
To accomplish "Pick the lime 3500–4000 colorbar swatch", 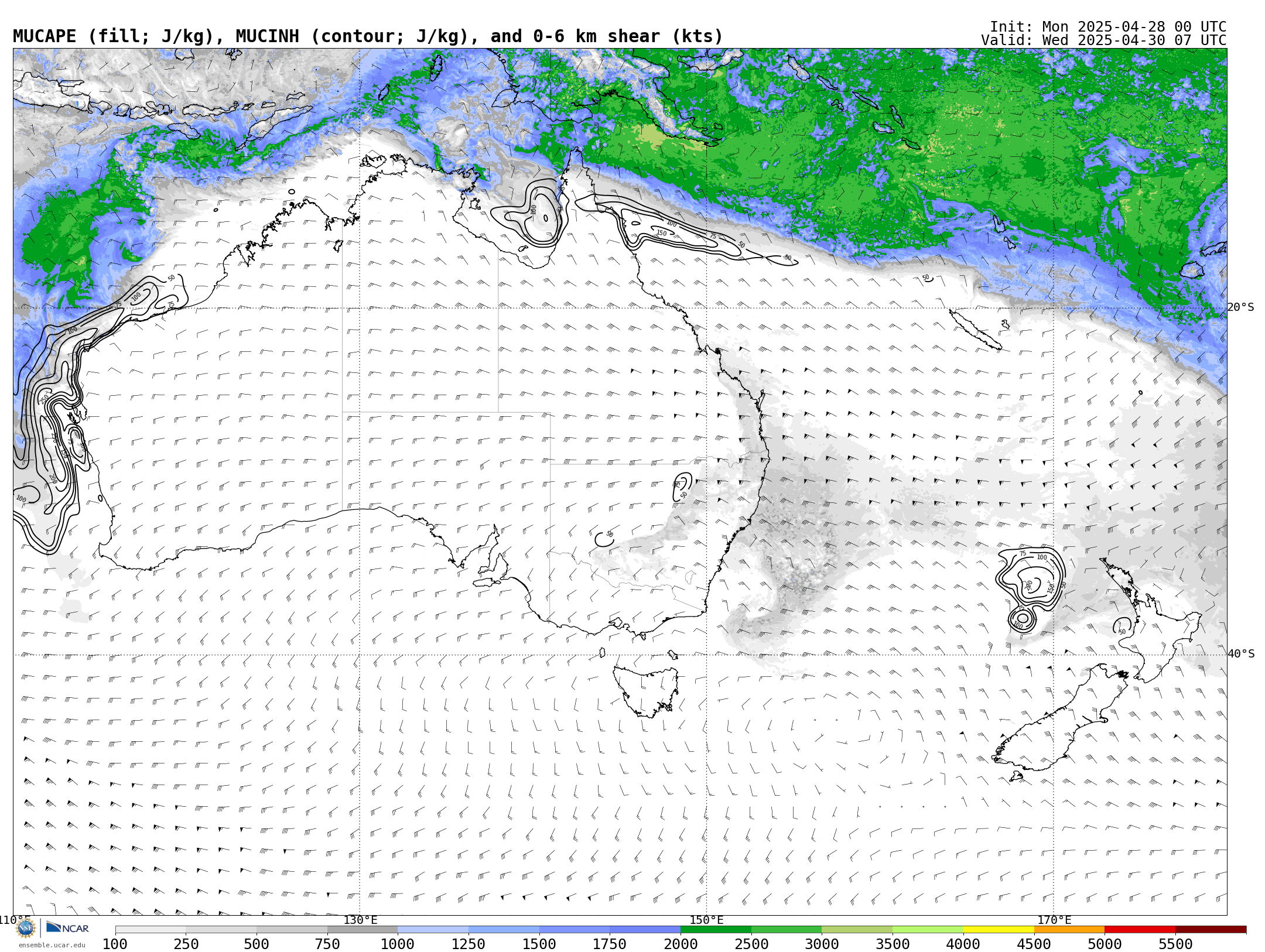I will (x=928, y=930).
